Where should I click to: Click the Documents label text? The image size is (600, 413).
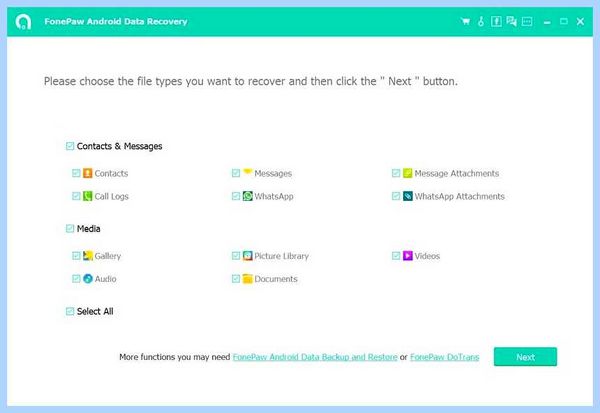pos(276,279)
